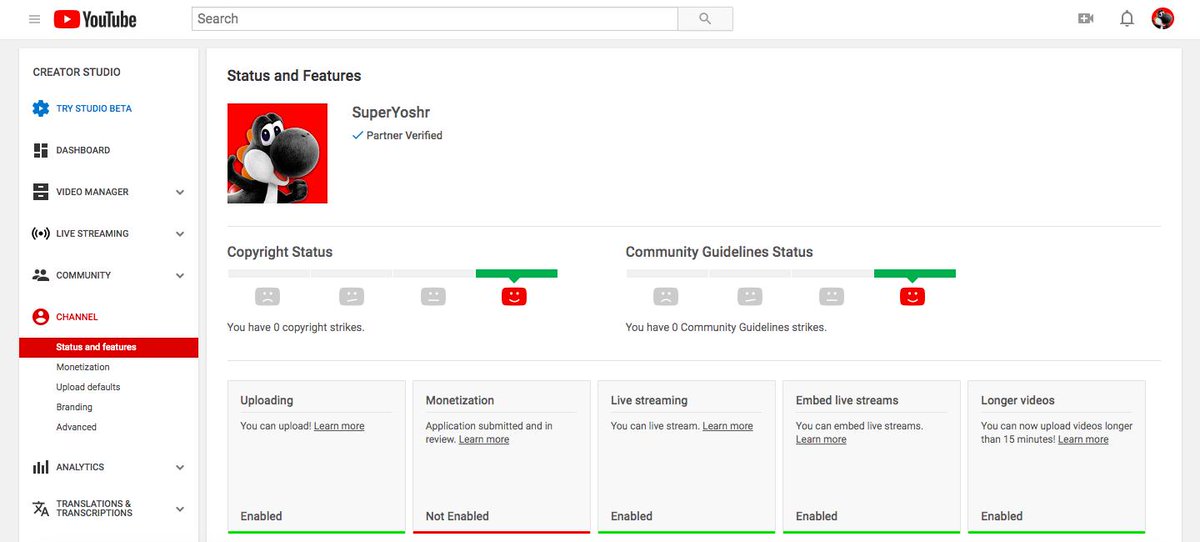
Task: Click the Live Streaming broadcast icon
Action: (x=41, y=234)
